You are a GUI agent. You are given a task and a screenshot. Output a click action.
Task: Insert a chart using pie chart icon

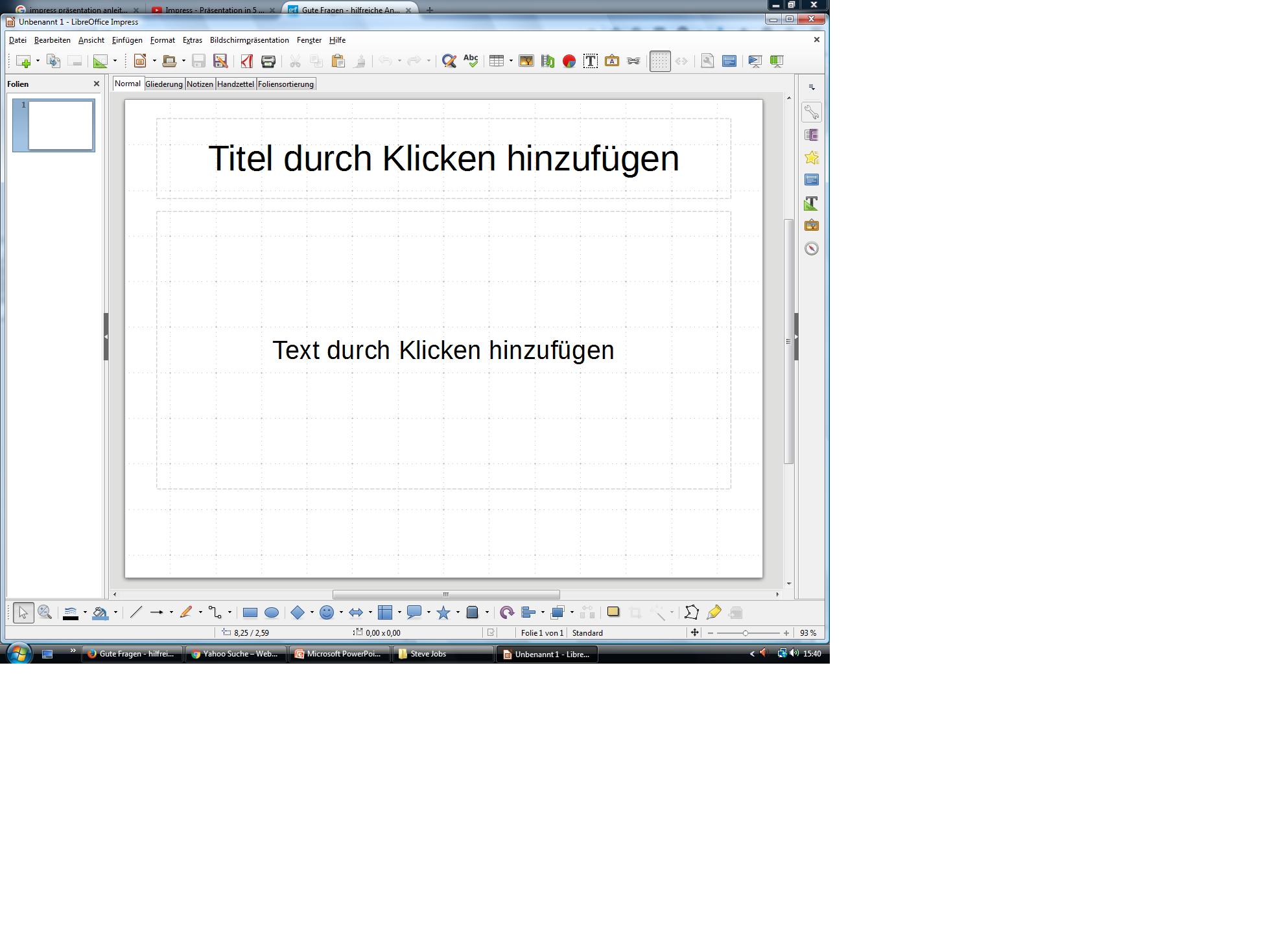coord(569,61)
